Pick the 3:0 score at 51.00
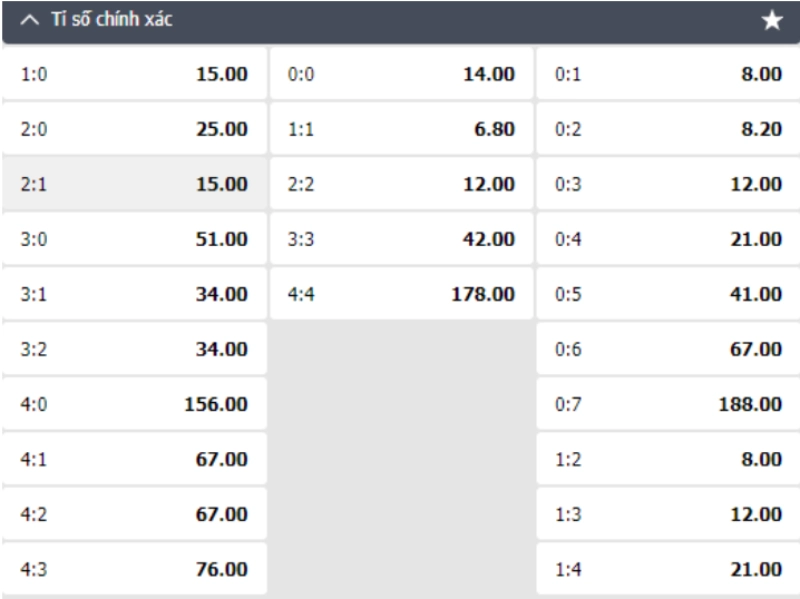The height and width of the screenshot is (599, 800). [134, 239]
